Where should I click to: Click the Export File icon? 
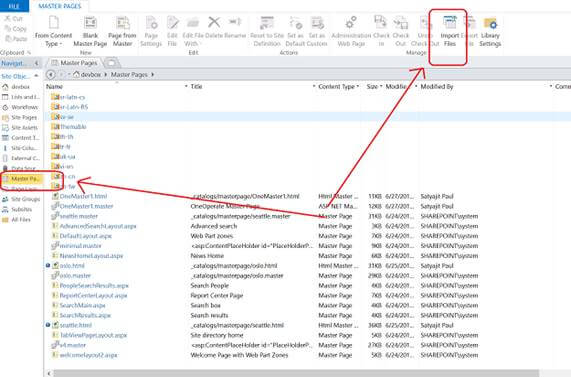pyautogui.click(x=470, y=23)
